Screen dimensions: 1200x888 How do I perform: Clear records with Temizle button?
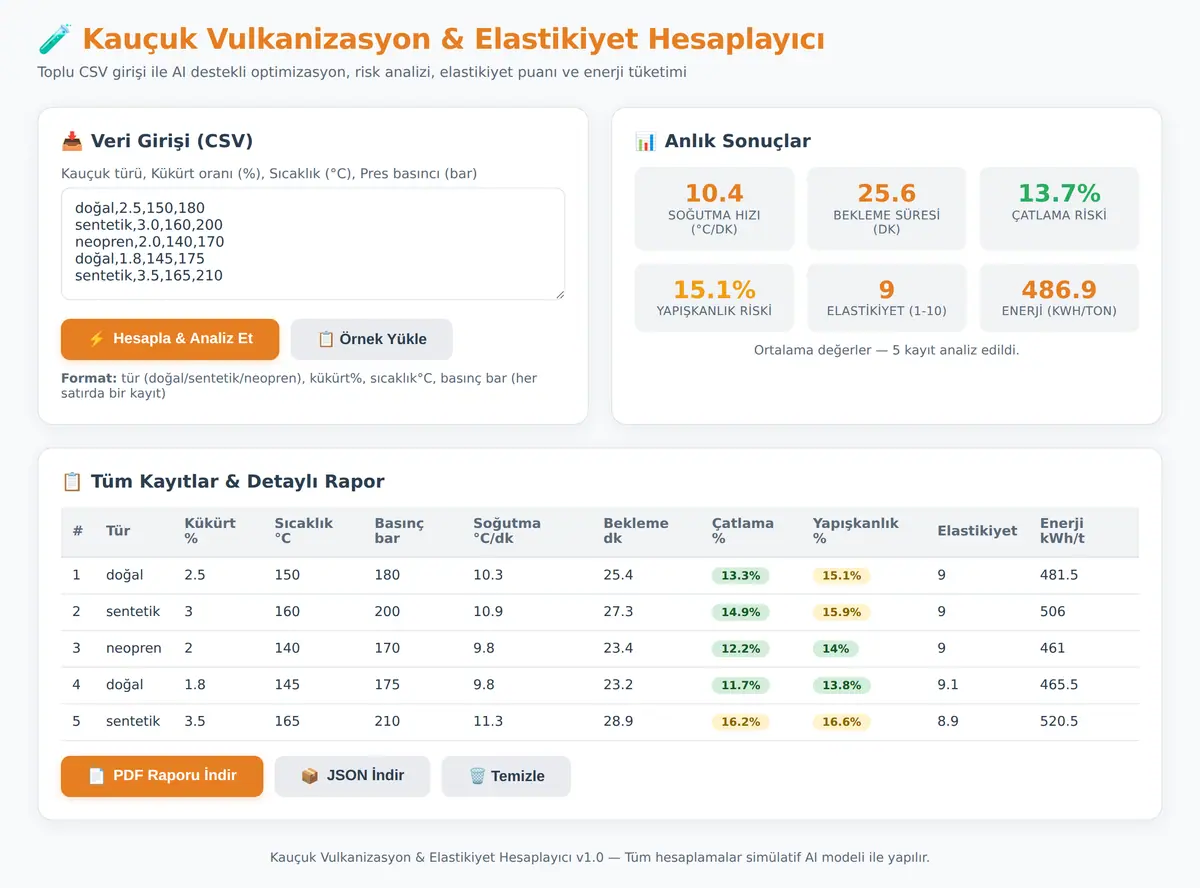[x=506, y=776]
